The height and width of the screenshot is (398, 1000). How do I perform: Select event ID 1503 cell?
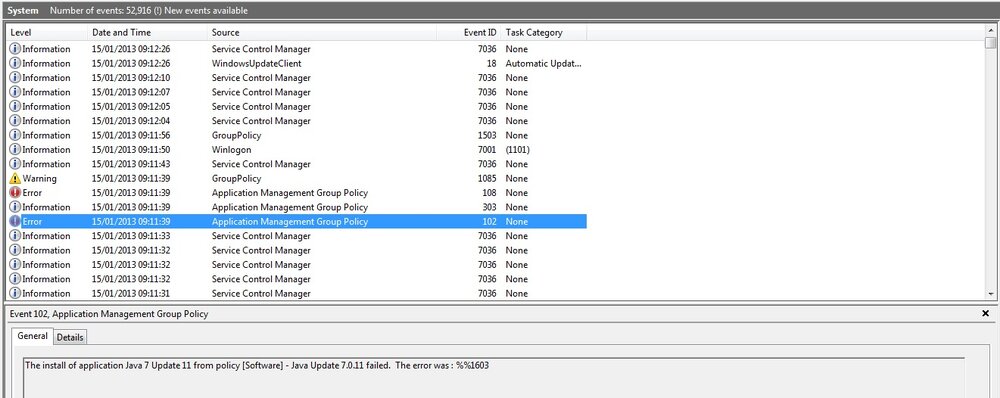(487, 135)
